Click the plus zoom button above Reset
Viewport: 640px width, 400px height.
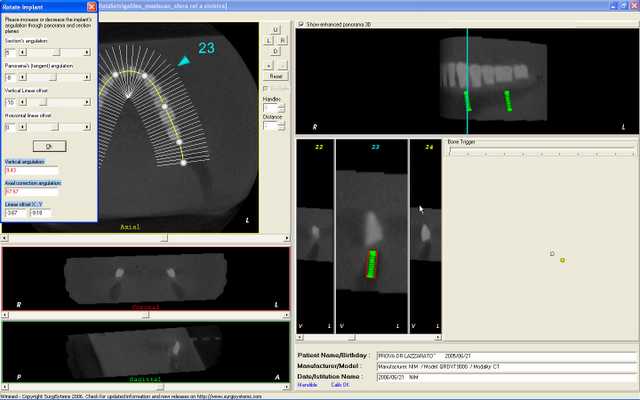coord(269,65)
